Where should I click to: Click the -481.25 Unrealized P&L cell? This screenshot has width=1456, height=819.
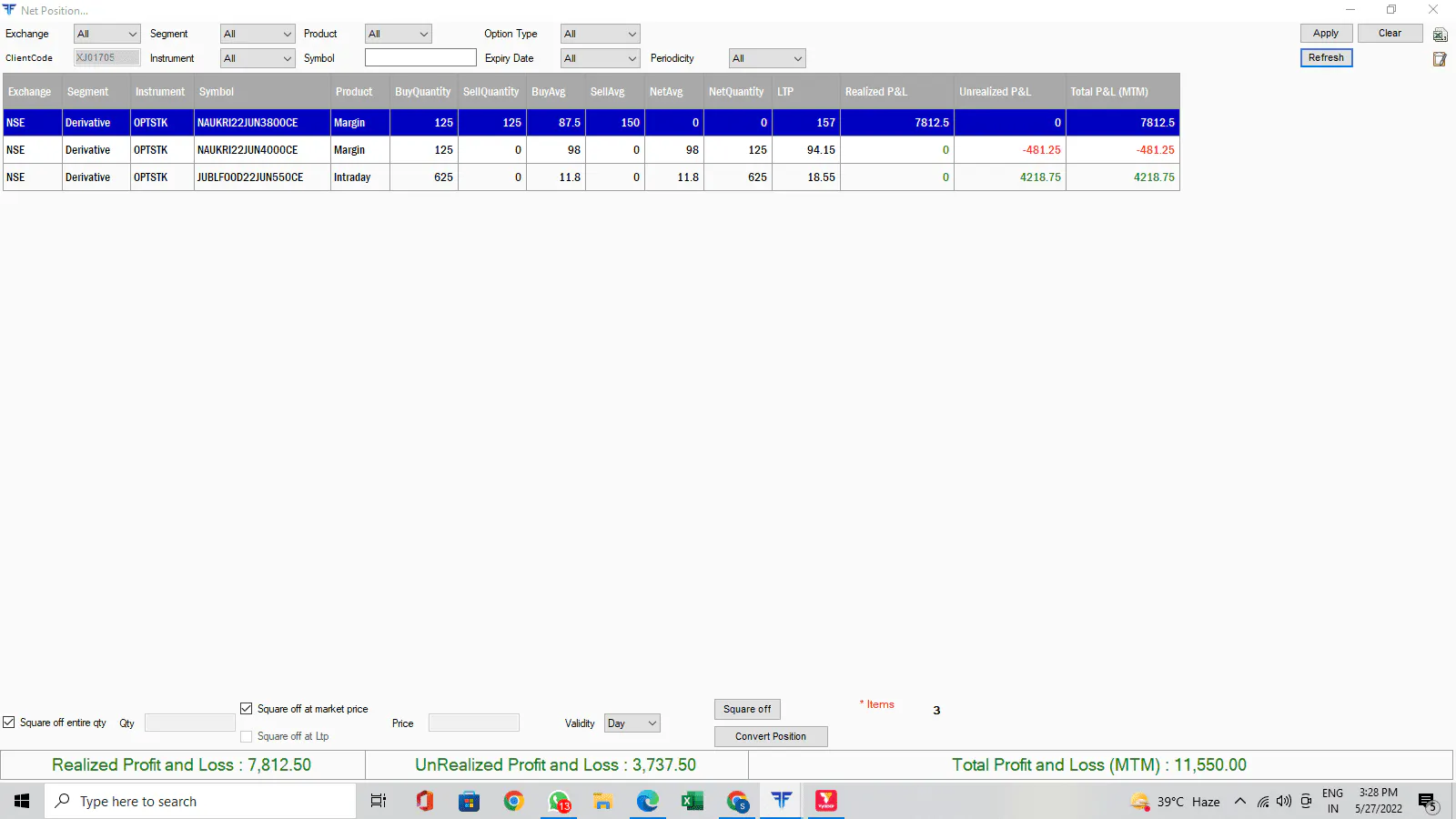coord(1010,150)
